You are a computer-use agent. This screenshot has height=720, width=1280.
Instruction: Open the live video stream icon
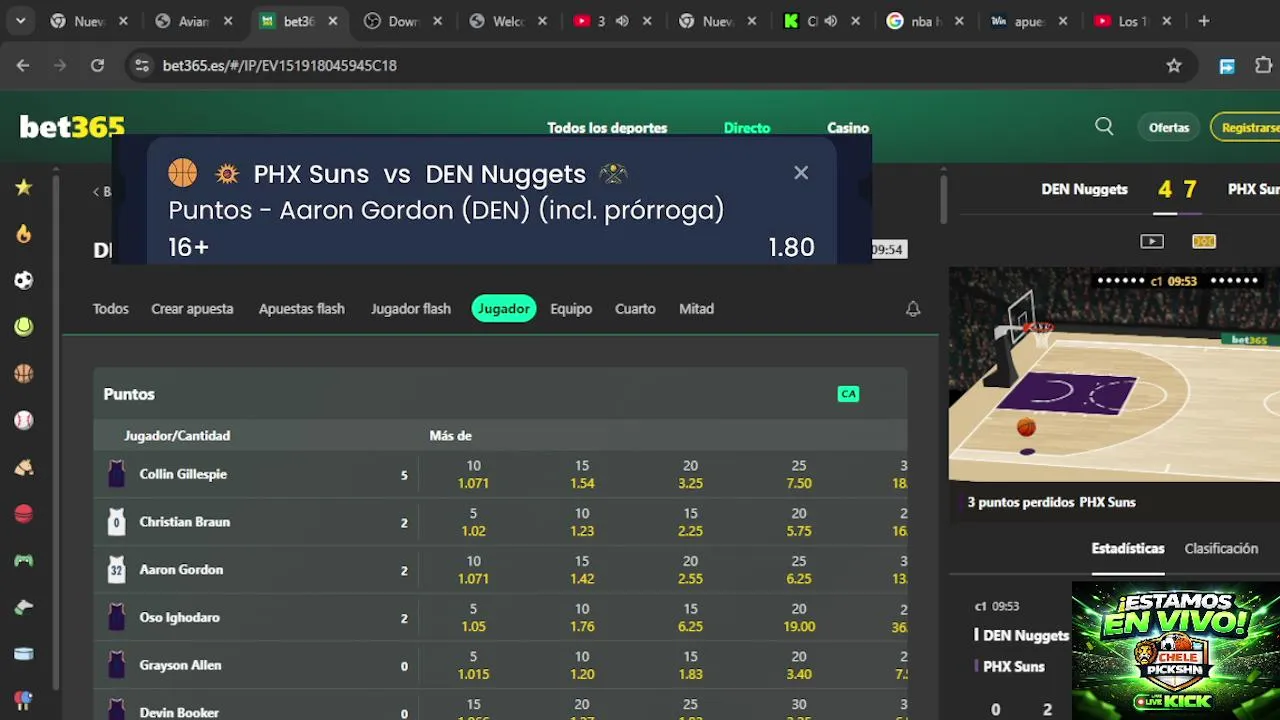tap(1152, 241)
